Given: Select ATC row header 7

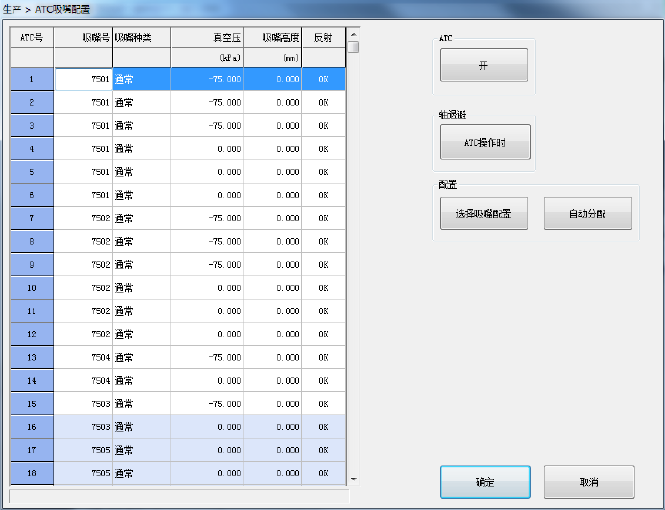Looking at the screenshot, I should [32, 218].
